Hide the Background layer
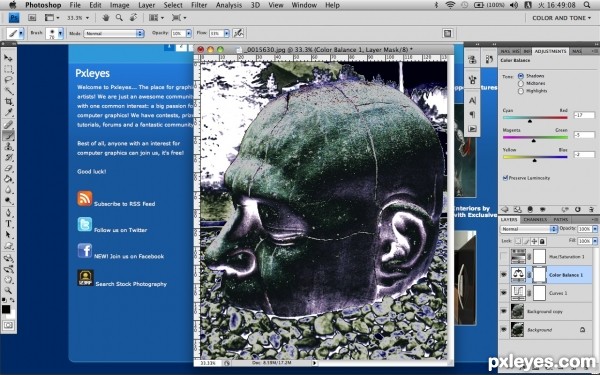The image size is (600, 375). pos(504,329)
